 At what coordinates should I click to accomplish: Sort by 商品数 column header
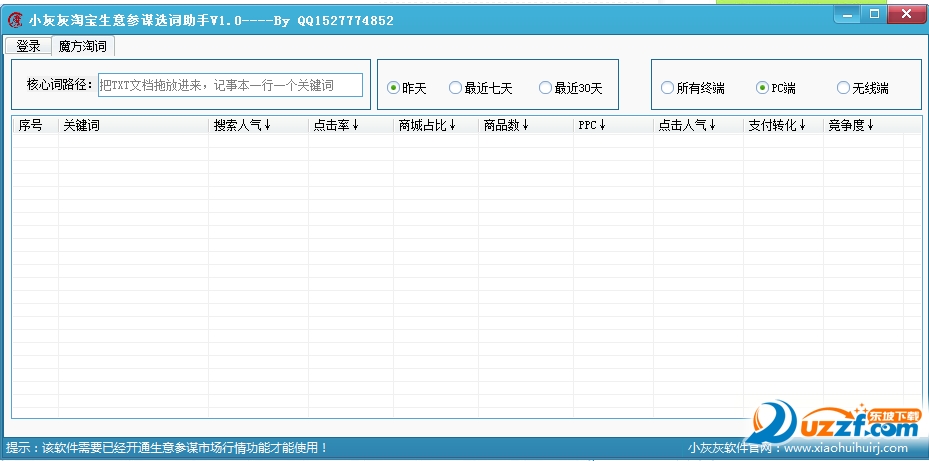526,125
